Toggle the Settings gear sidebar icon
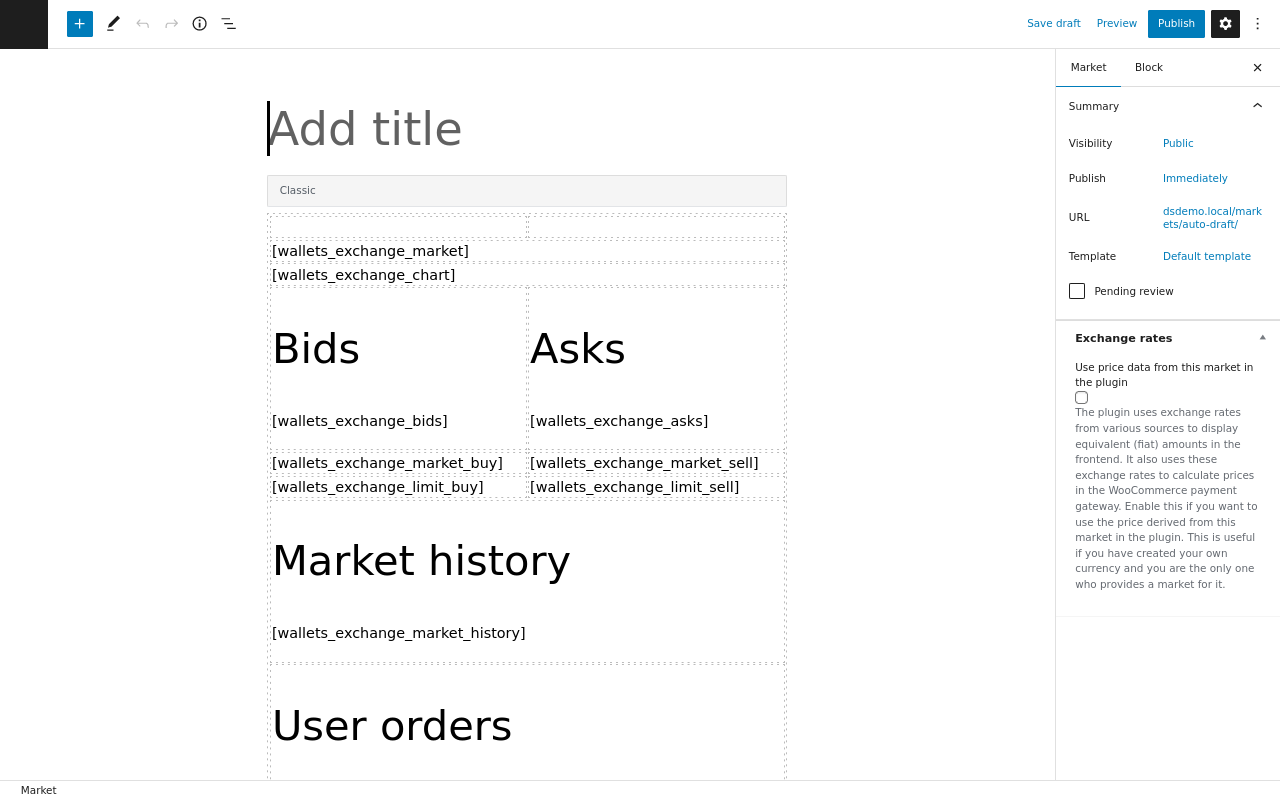 point(1225,24)
